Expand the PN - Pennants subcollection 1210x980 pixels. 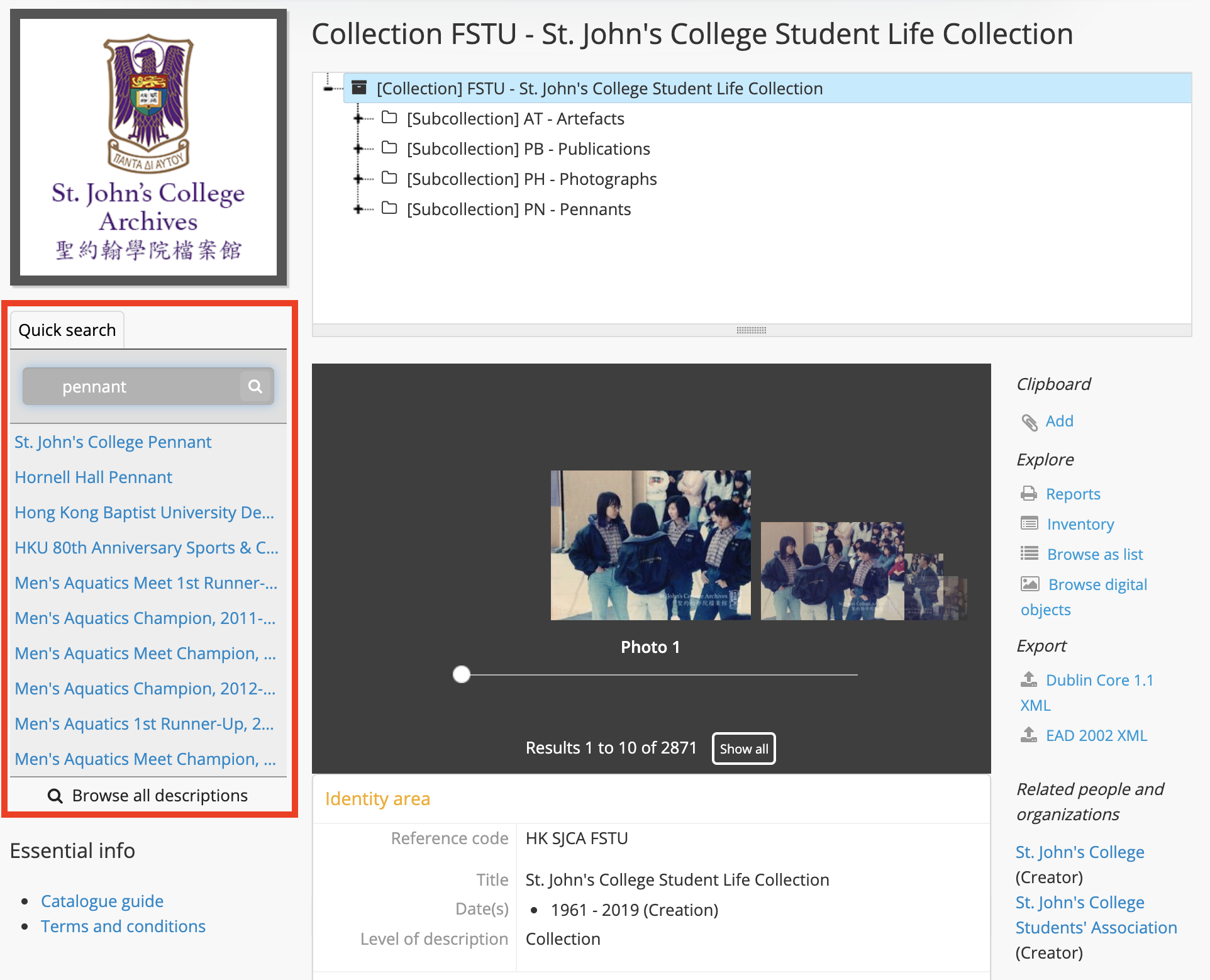pyautogui.click(x=358, y=209)
